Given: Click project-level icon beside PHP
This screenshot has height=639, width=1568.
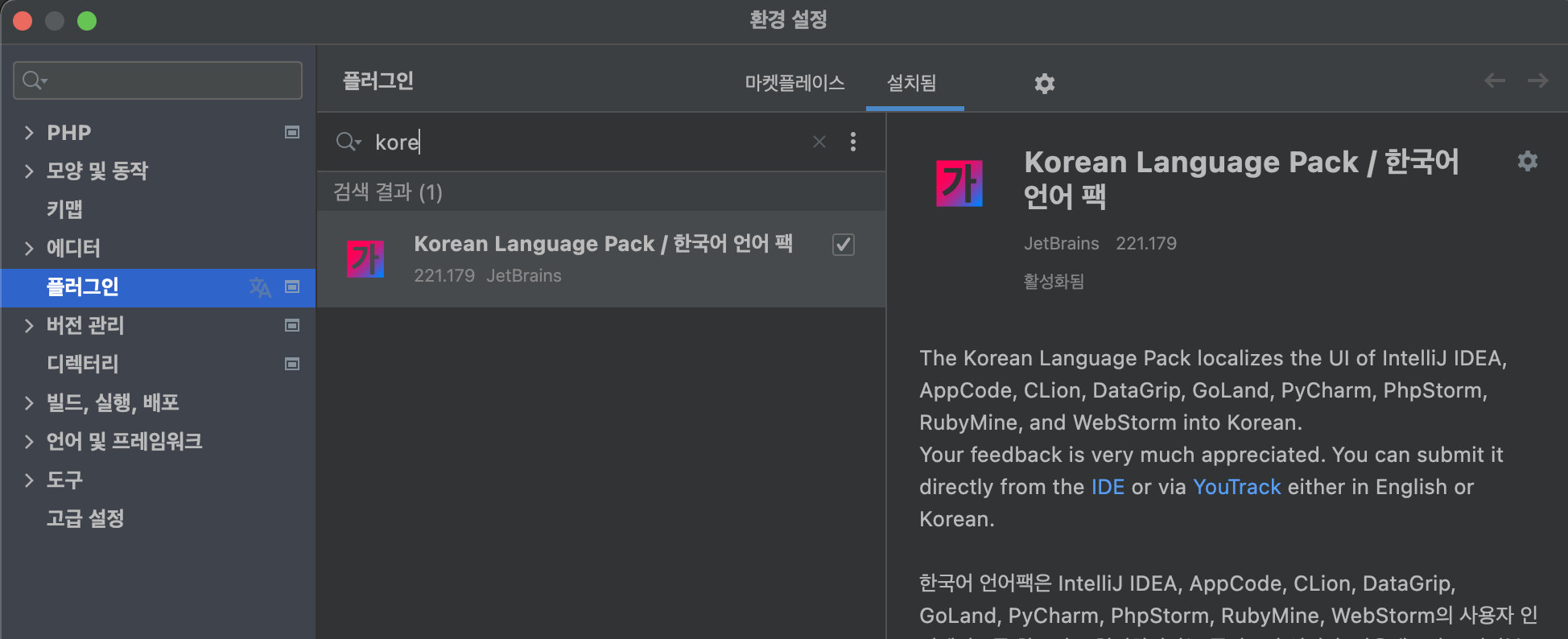Looking at the screenshot, I should pyautogui.click(x=292, y=132).
